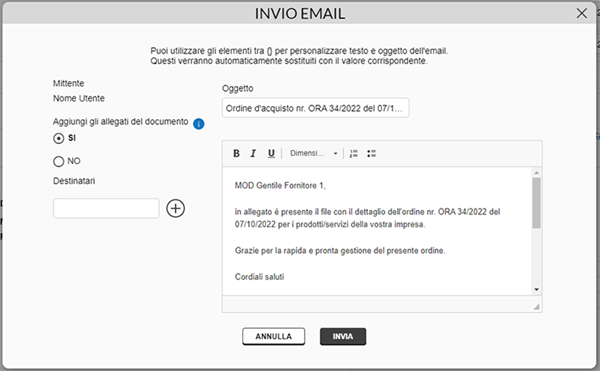Open the Dimensi... font size dropdown
The width and height of the screenshot is (600, 371).
click(x=313, y=153)
